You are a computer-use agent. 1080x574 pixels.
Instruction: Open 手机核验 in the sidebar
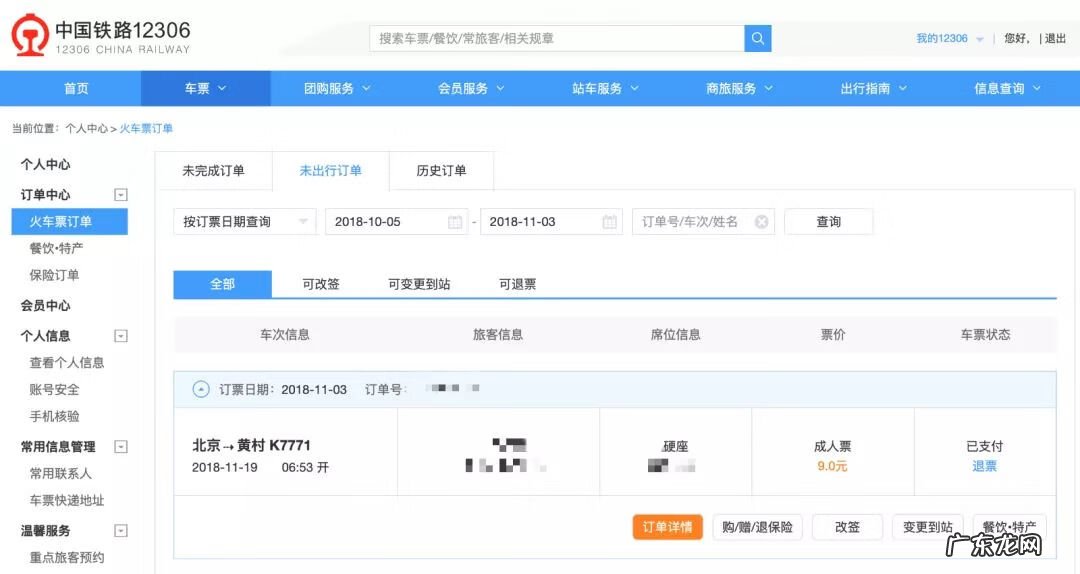54,416
